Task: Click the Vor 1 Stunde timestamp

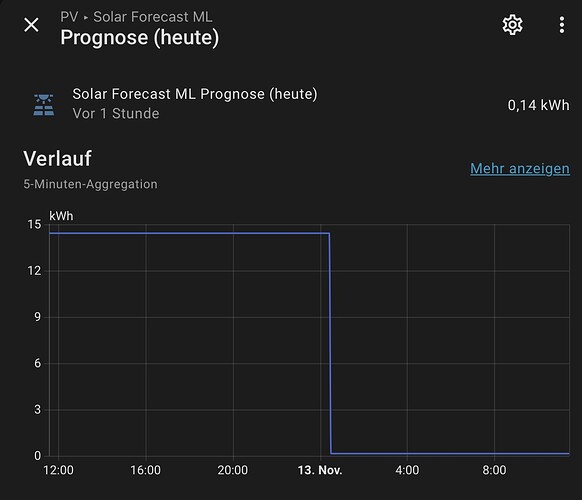Action: (116, 114)
